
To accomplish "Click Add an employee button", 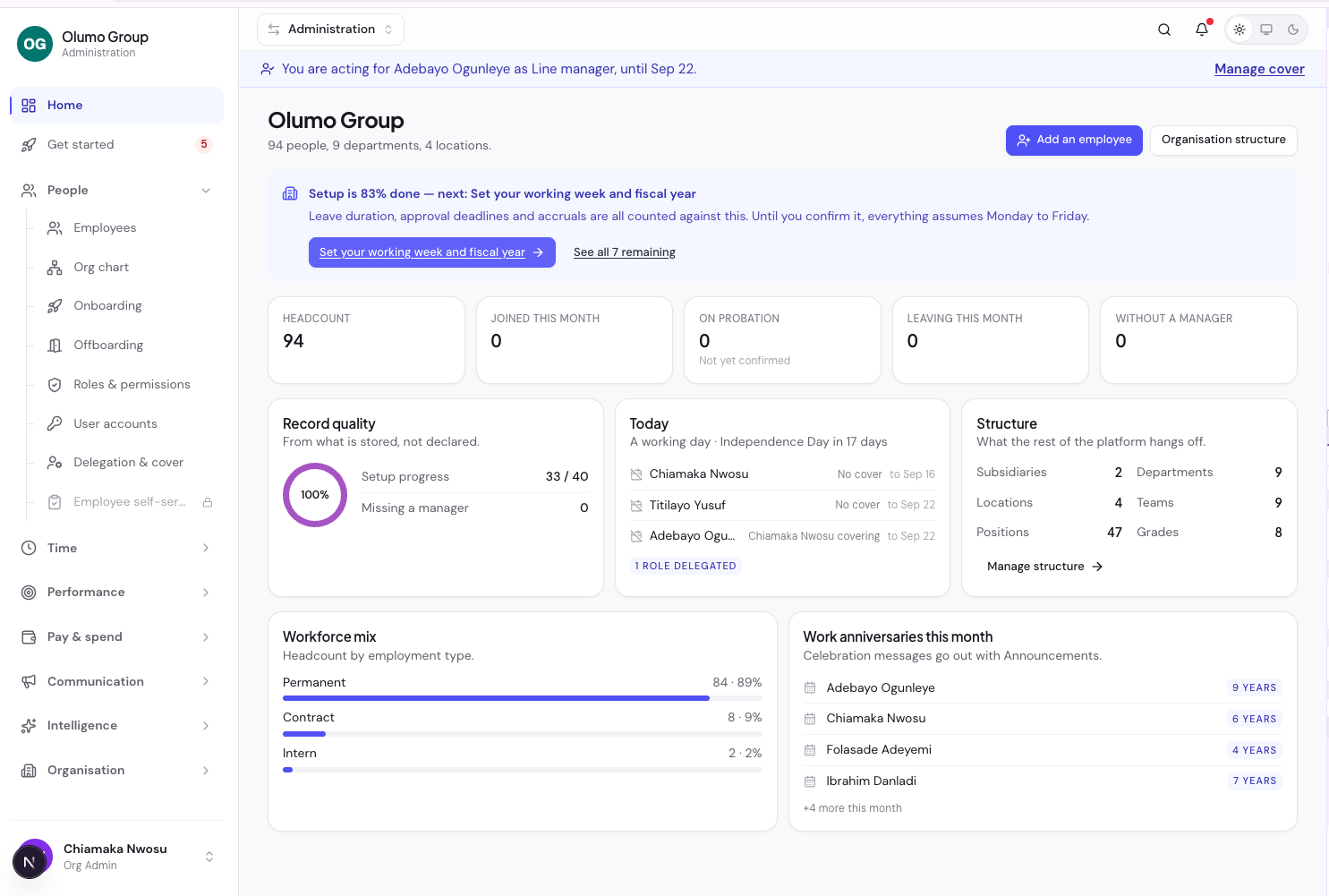I will (1074, 141).
